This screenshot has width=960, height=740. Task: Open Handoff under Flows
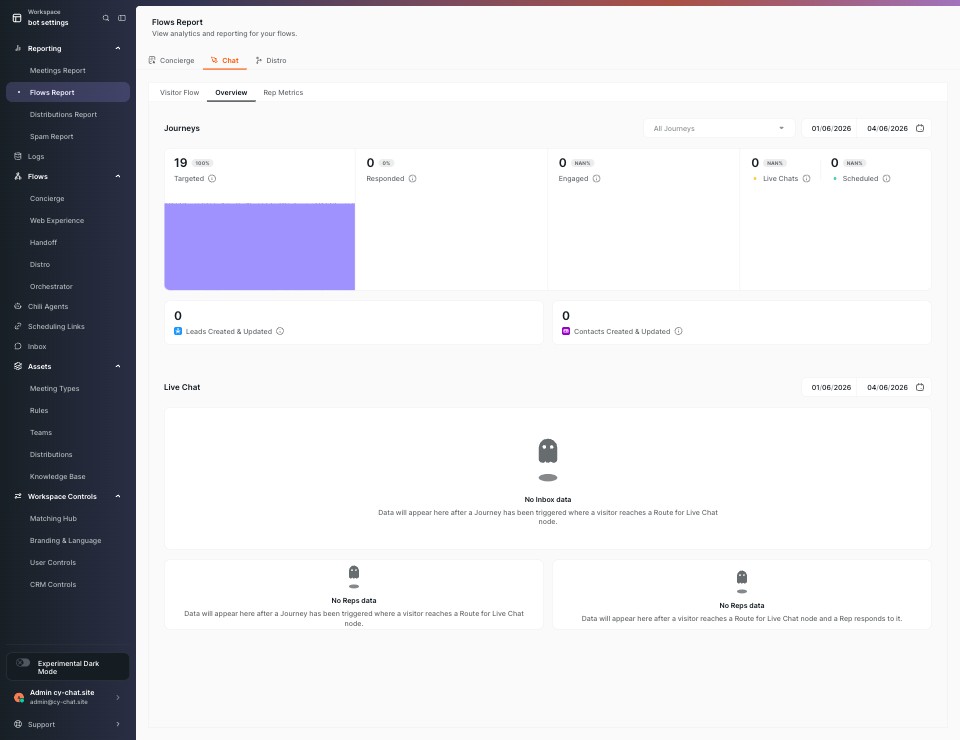[x=43, y=242]
